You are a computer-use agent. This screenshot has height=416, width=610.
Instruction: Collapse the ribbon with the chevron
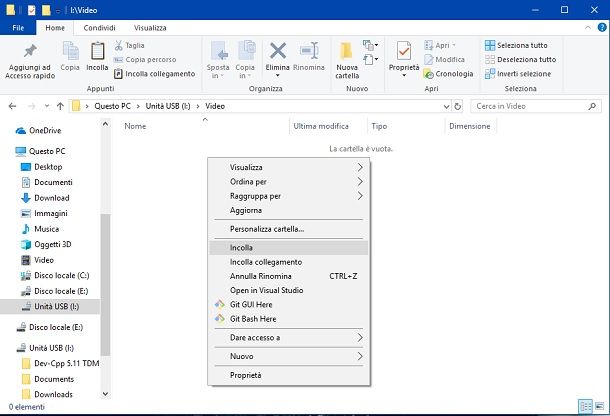(x=588, y=27)
